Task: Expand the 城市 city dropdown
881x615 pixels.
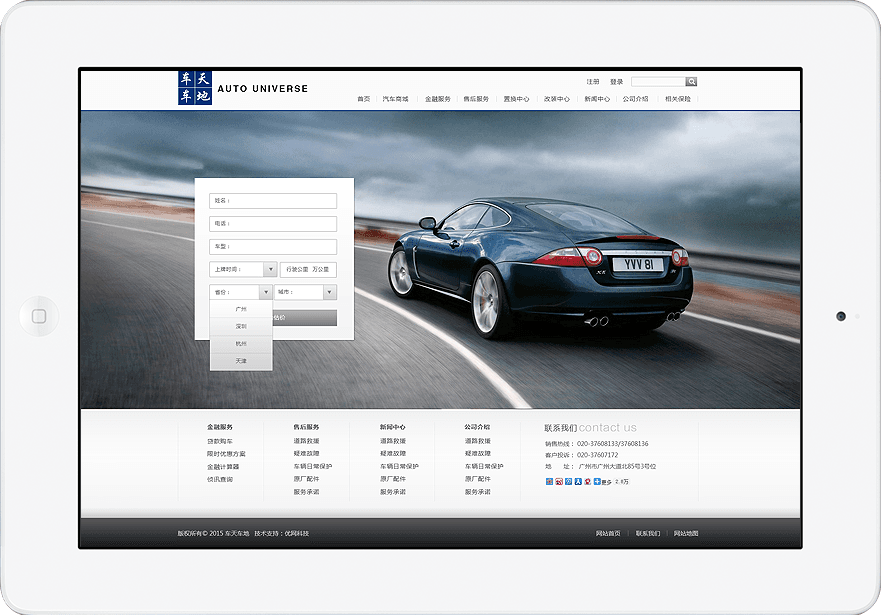Action: pyautogui.click(x=329, y=292)
